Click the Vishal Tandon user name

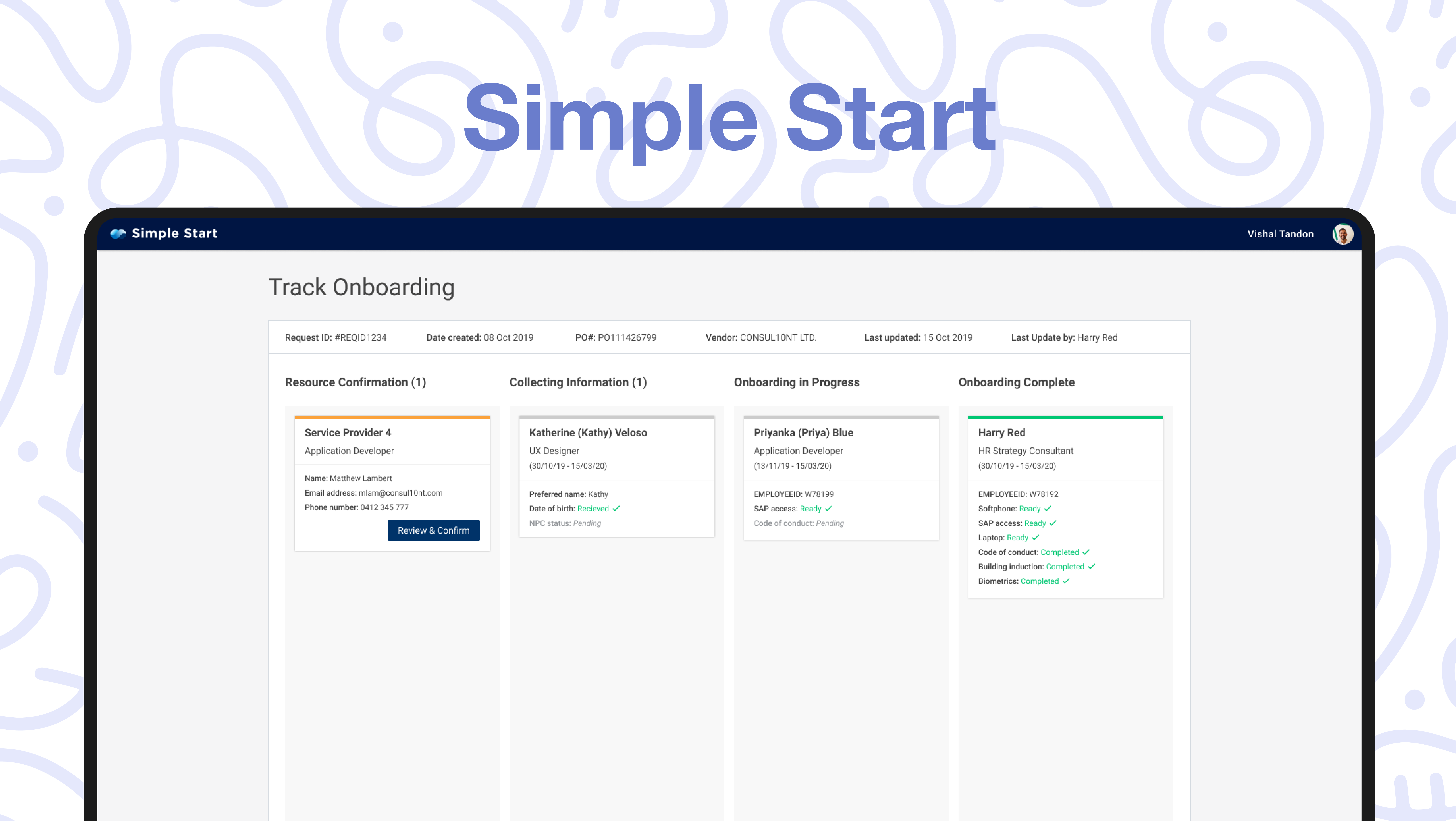(1280, 234)
